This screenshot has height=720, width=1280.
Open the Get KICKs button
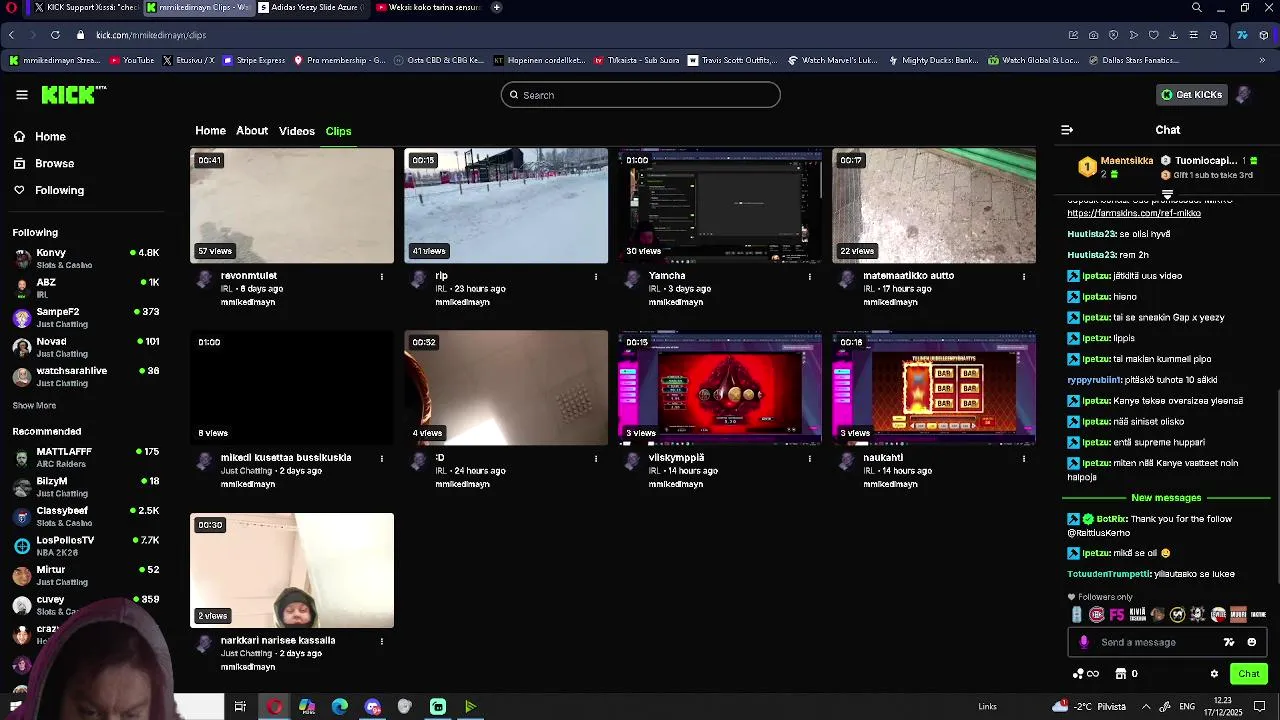point(1192,95)
